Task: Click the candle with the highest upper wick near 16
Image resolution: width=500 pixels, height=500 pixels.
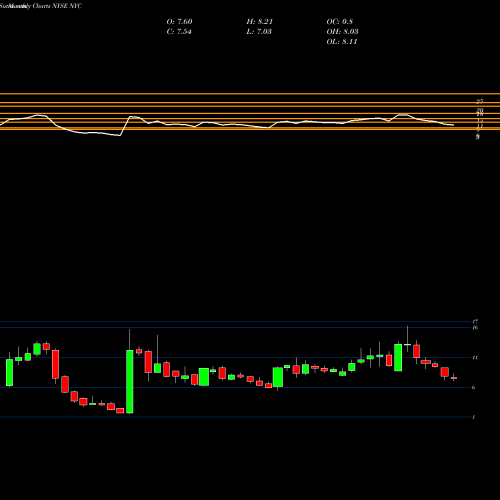Action: (x=407, y=344)
